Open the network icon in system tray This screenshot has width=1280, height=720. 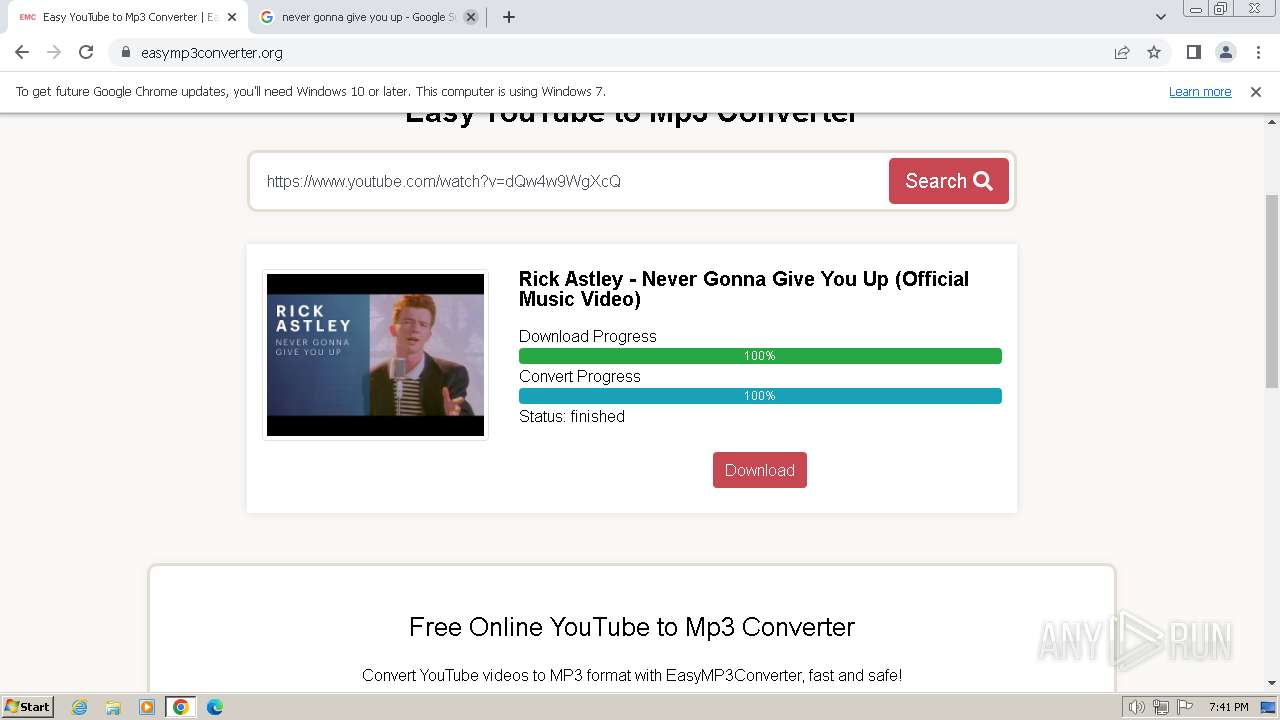pyautogui.click(x=1161, y=707)
